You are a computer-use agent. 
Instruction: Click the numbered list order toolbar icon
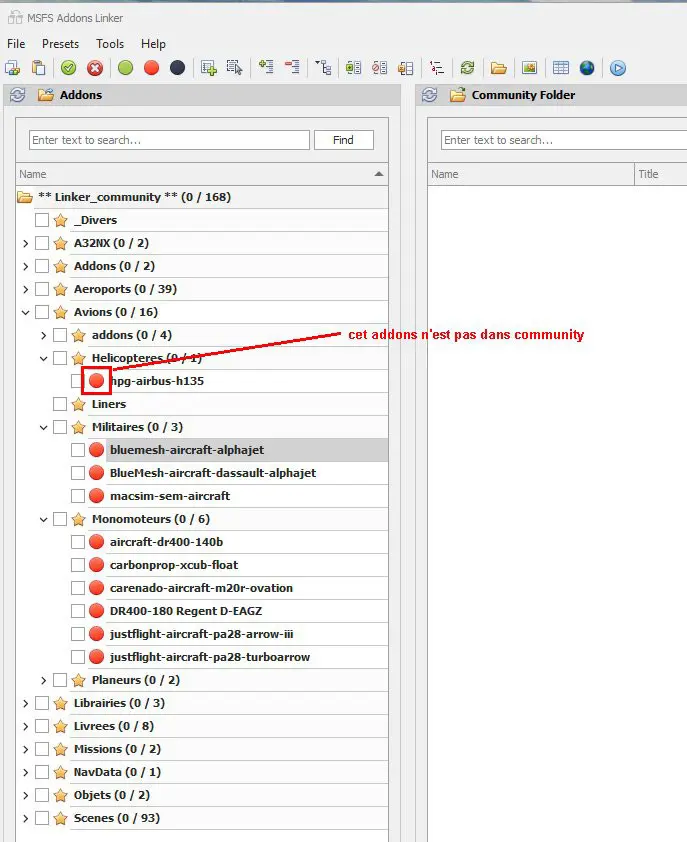pos(437,68)
